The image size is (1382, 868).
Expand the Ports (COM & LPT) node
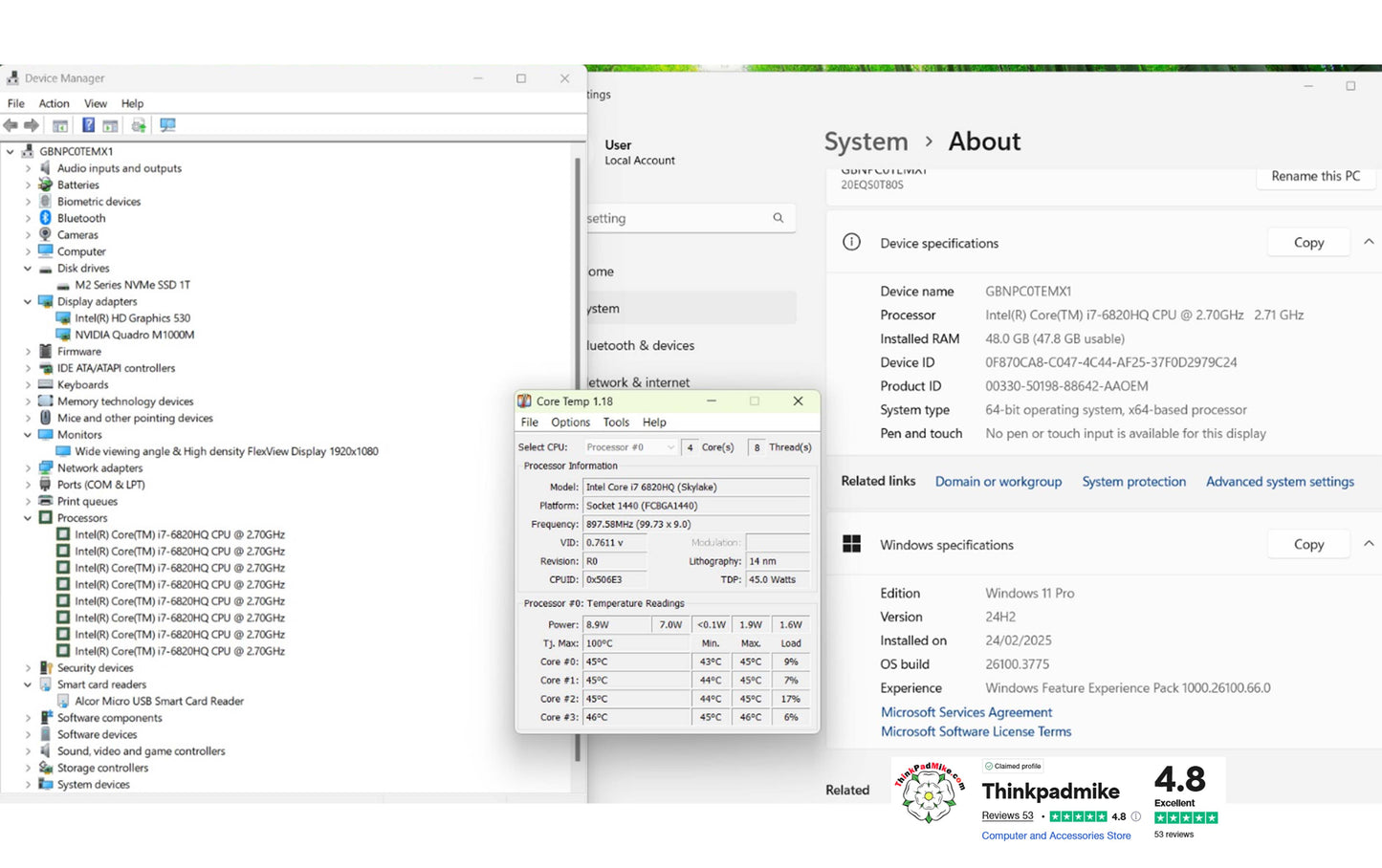coord(28,485)
